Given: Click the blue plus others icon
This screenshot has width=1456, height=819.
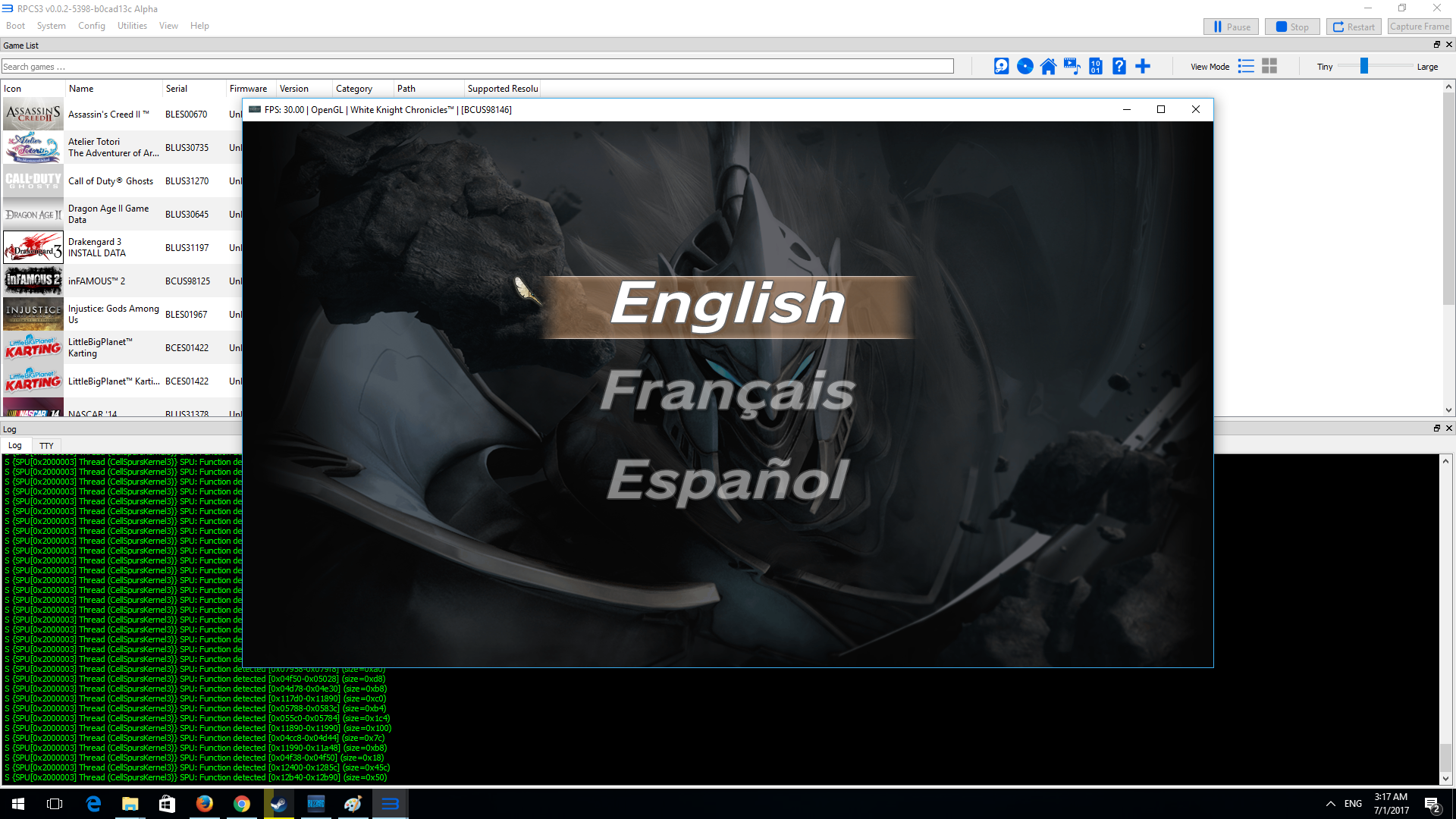Looking at the screenshot, I should 1143,67.
